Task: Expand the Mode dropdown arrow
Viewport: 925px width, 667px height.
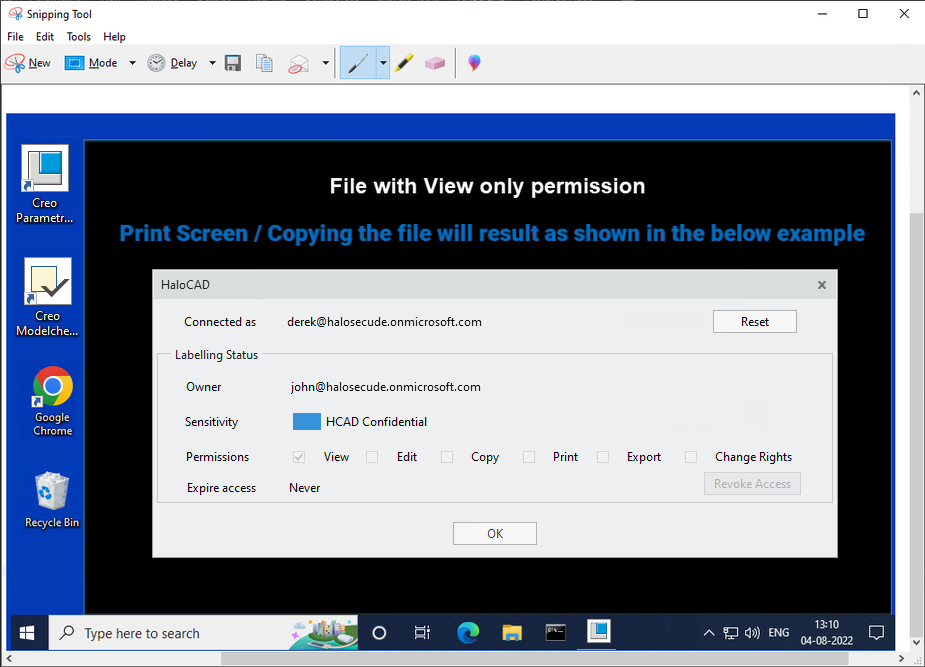Action: click(132, 63)
